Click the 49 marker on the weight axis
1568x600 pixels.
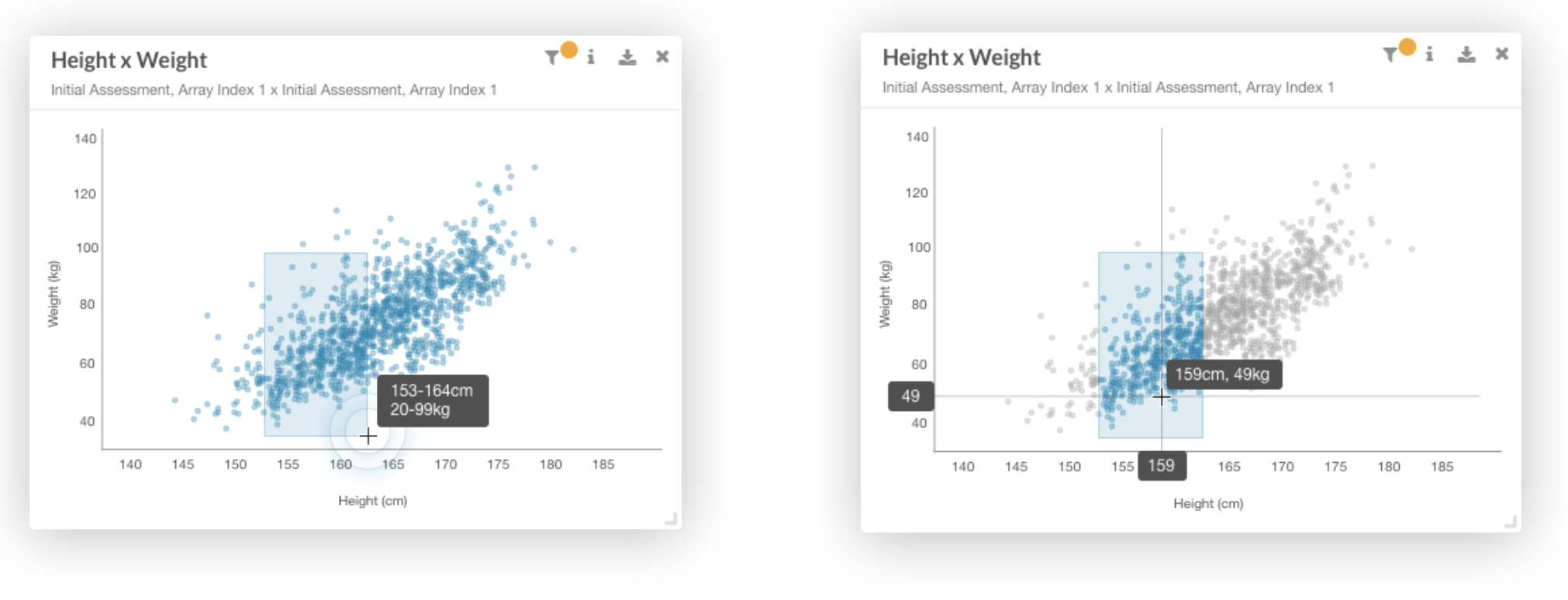pyautogui.click(x=910, y=396)
